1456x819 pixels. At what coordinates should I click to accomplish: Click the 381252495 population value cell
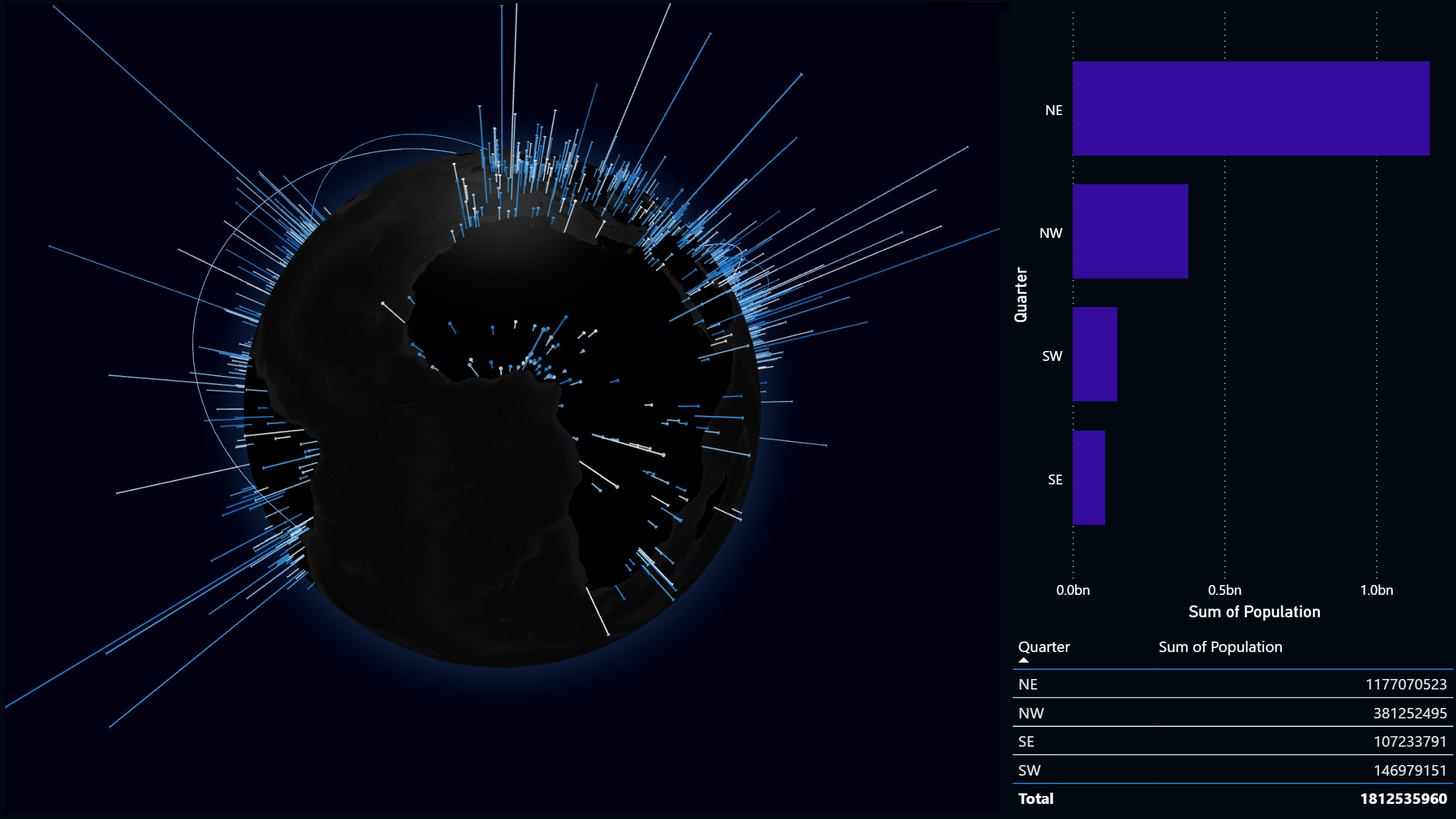point(1410,713)
